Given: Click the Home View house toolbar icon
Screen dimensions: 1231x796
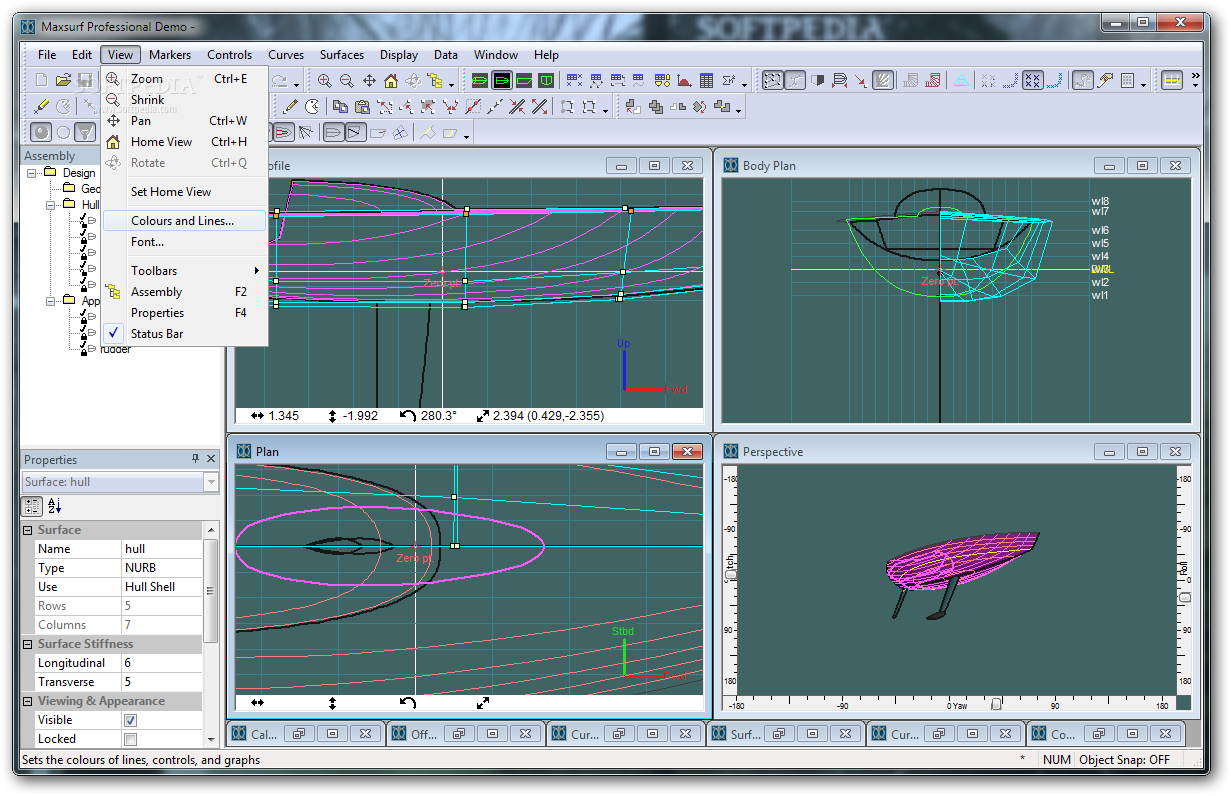Looking at the screenshot, I should 391,81.
